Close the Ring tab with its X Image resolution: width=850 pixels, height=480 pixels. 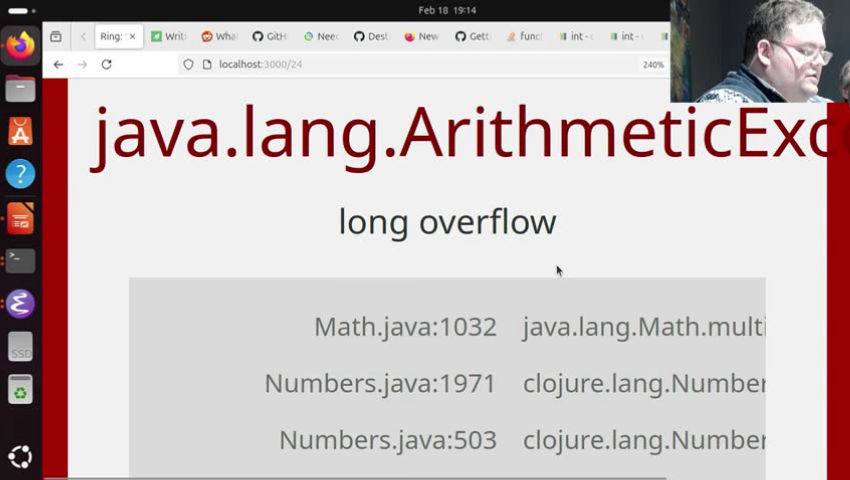(x=132, y=36)
